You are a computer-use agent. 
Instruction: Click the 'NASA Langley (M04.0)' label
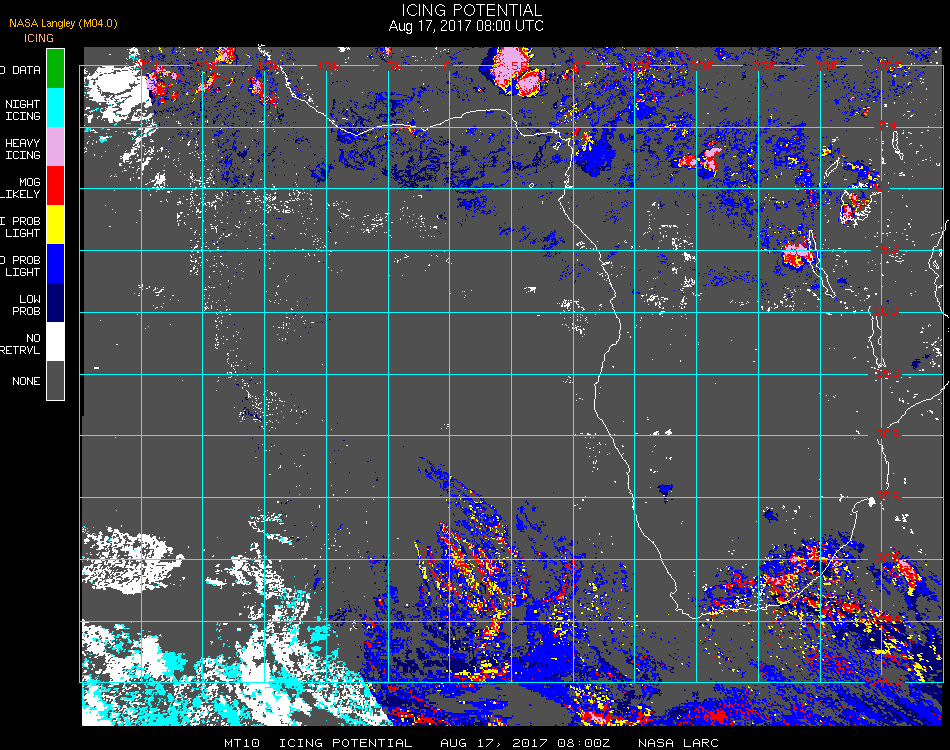click(x=63, y=24)
